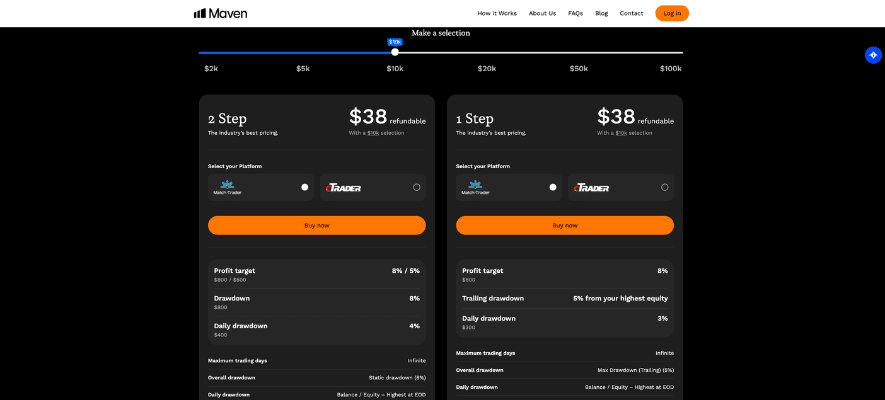
Task: Click Match-Trader logo in 1 Step card
Action: click(x=475, y=187)
